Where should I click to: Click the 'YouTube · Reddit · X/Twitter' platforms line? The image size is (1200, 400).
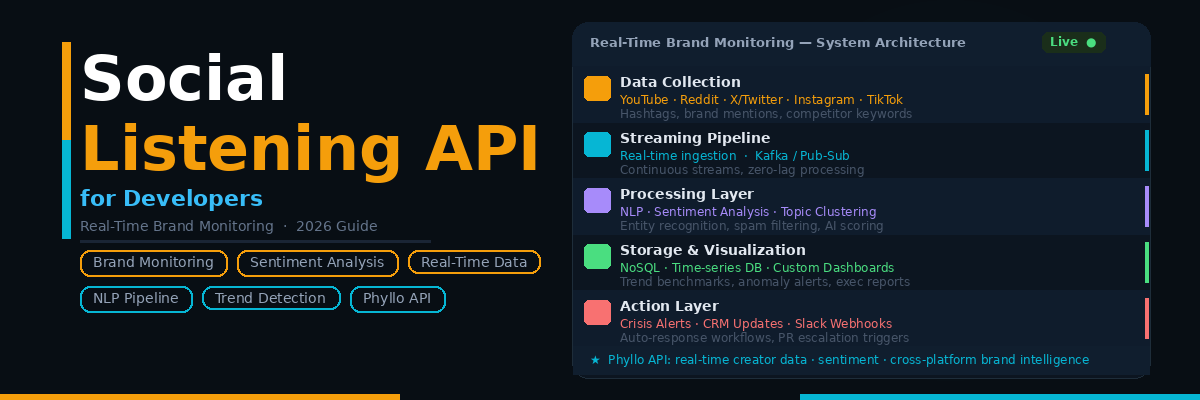[761, 100]
